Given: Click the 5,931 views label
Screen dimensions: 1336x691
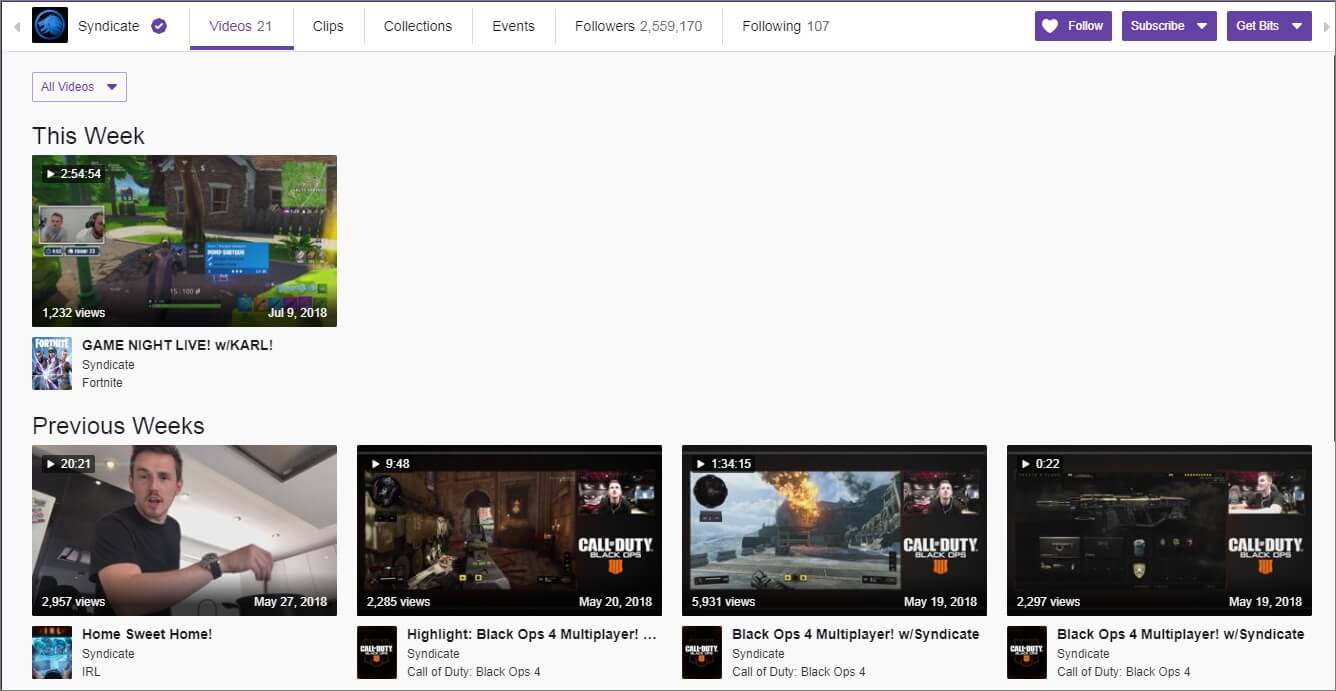Looking at the screenshot, I should [723, 602].
